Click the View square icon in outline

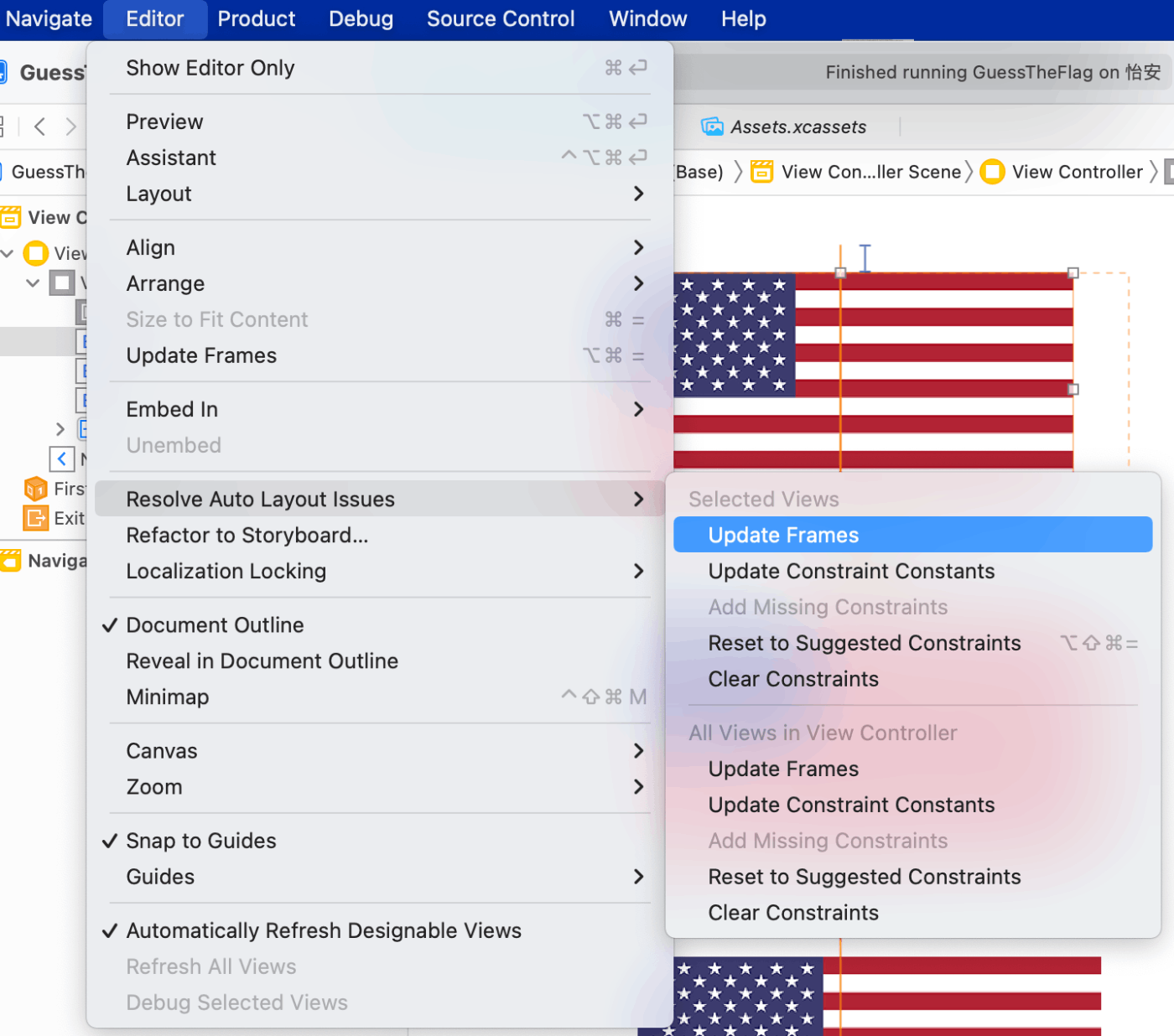pos(62,282)
